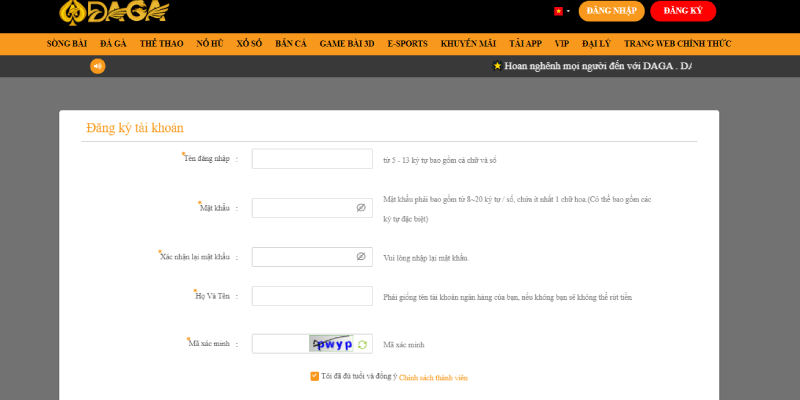The image size is (800, 400).
Task: Open Chính sách thành viên link
Action: [433, 378]
